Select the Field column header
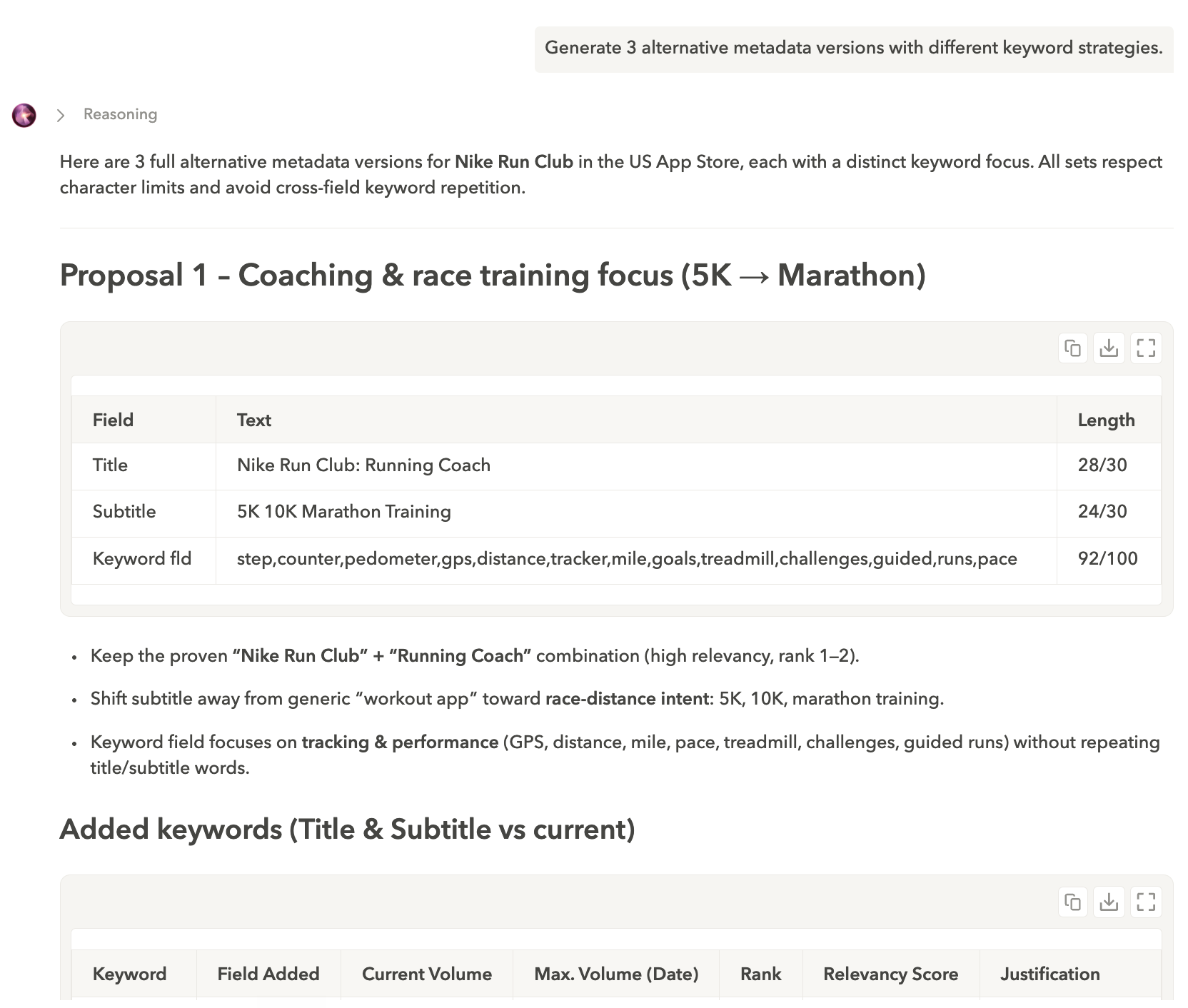The height and width of the screenshot is (1008, 1188). coord(113,420)
